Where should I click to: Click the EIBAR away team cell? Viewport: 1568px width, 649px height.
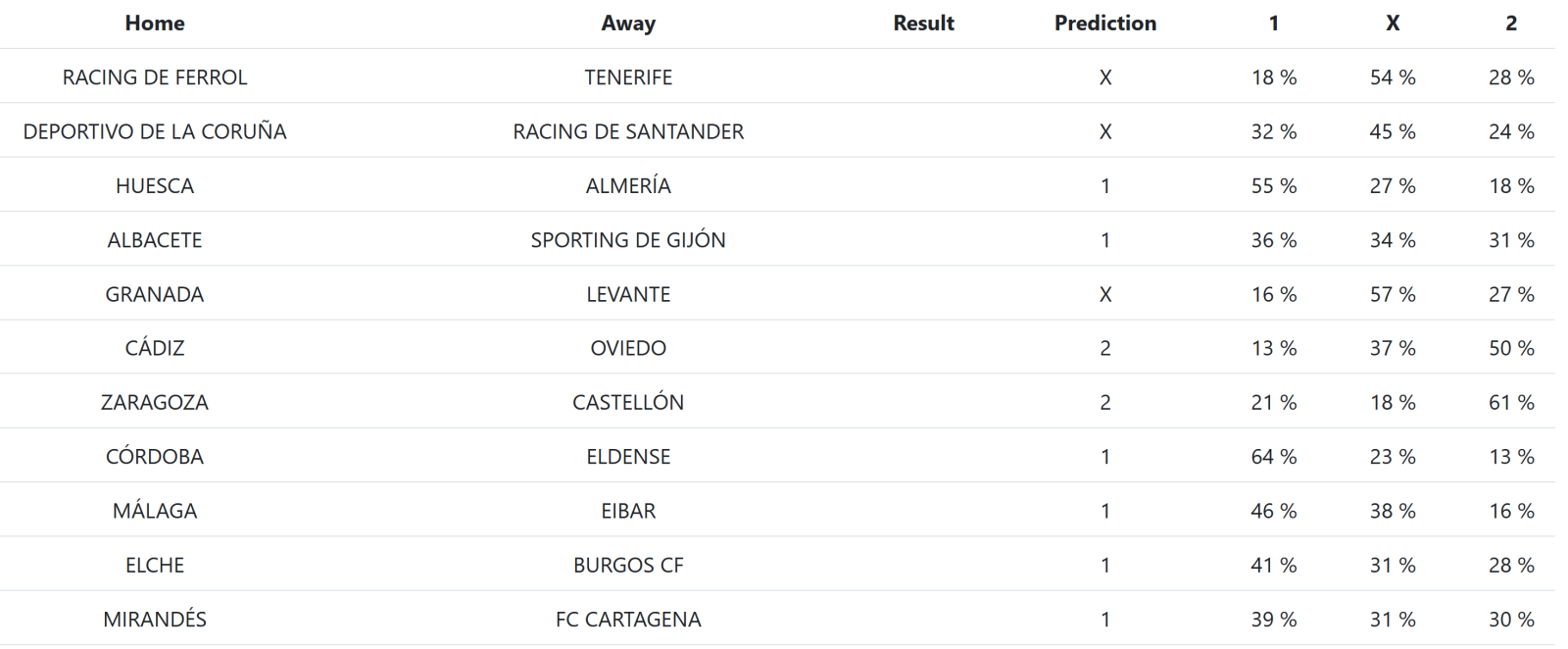pyautogui.click(x=628, y=511)
